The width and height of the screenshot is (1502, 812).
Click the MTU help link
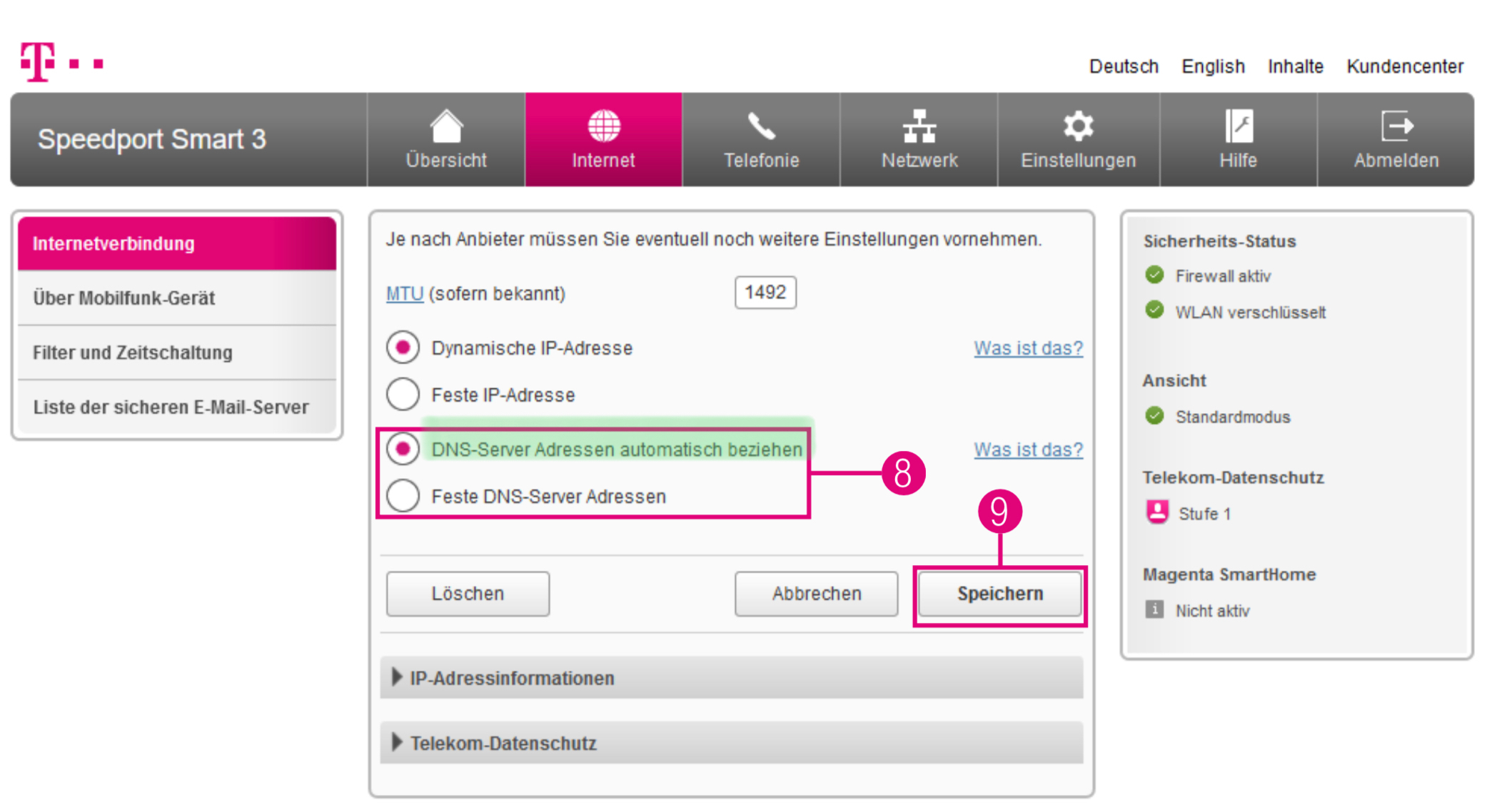coord(405,293)
